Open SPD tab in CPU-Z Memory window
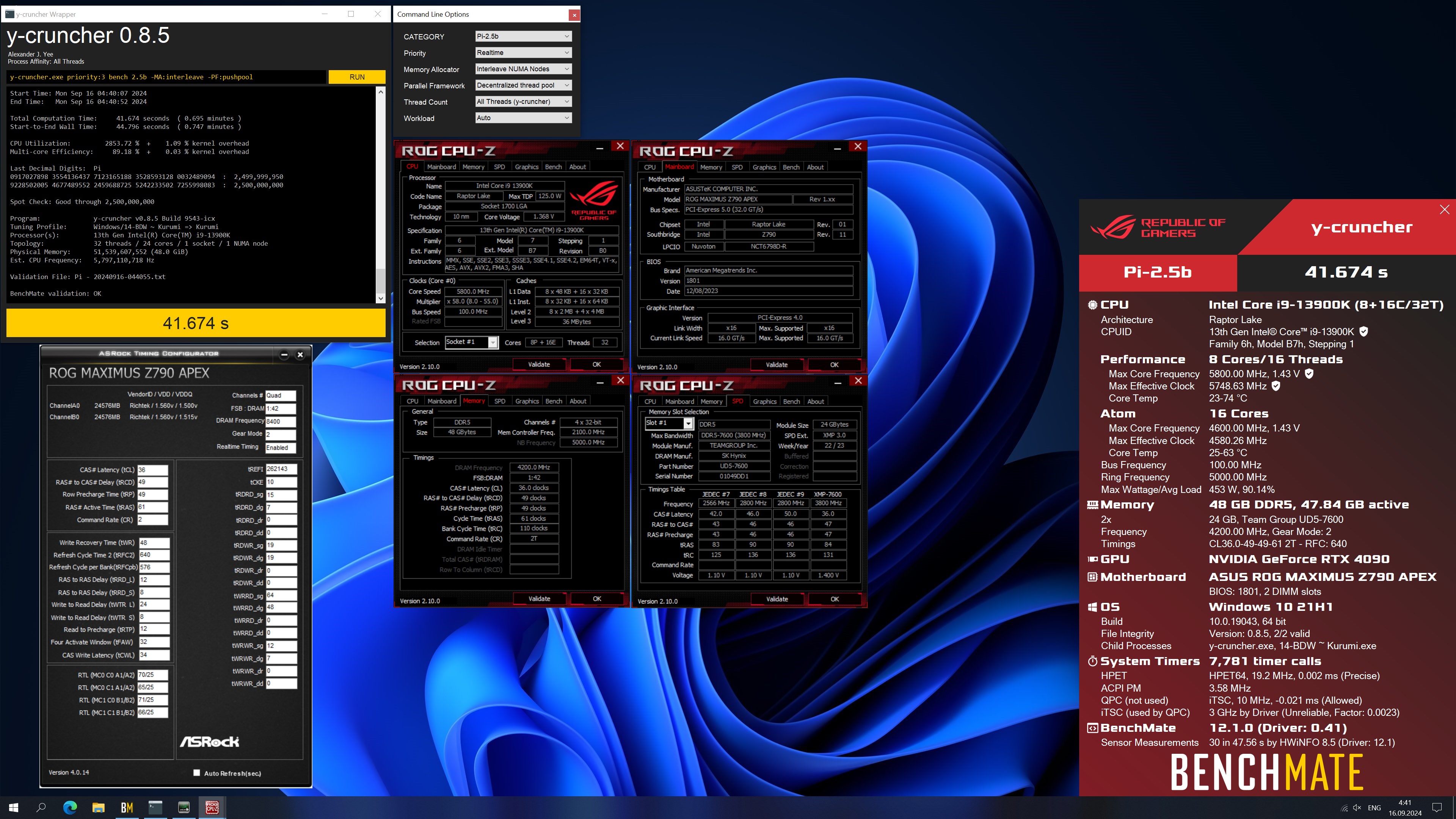The width and height of the screenshot is (1456, 819). (x=500, y=401)
